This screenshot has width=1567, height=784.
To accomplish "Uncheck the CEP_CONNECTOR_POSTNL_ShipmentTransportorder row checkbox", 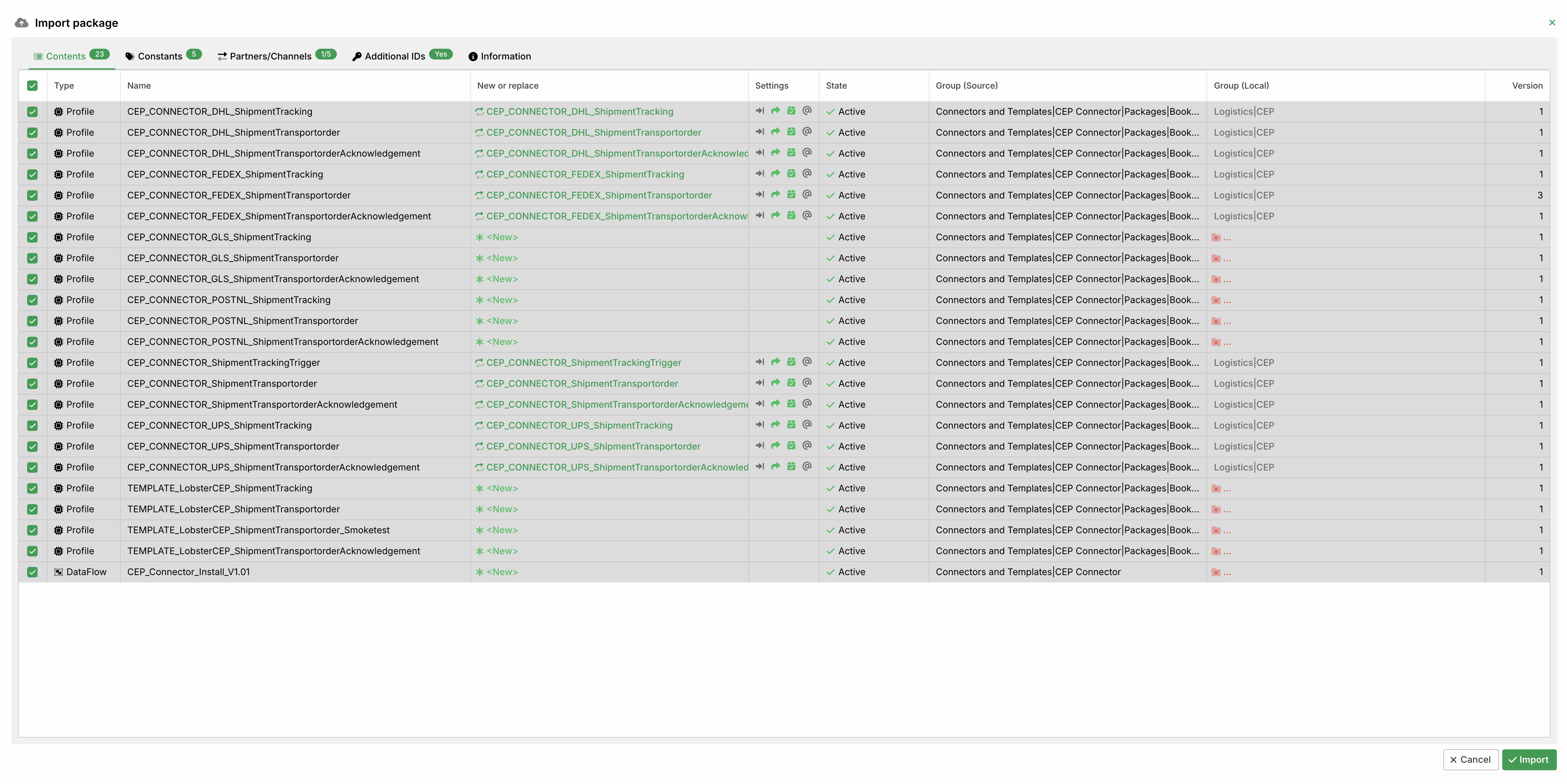I will click(33, 321).
